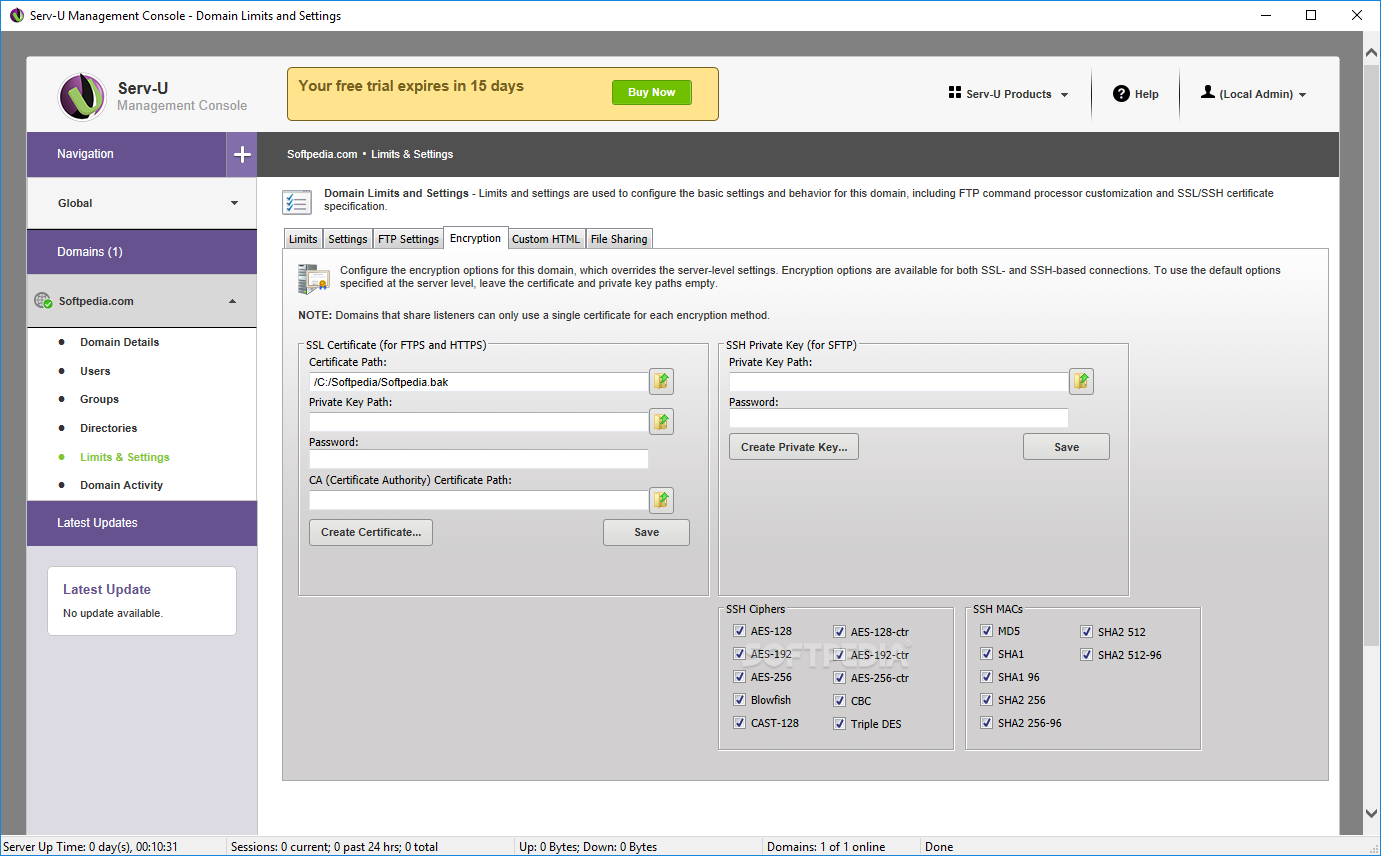The width and height of the screenshot is (1381, 856).
Task: Go to the Groups page
Action: [100, 399]
